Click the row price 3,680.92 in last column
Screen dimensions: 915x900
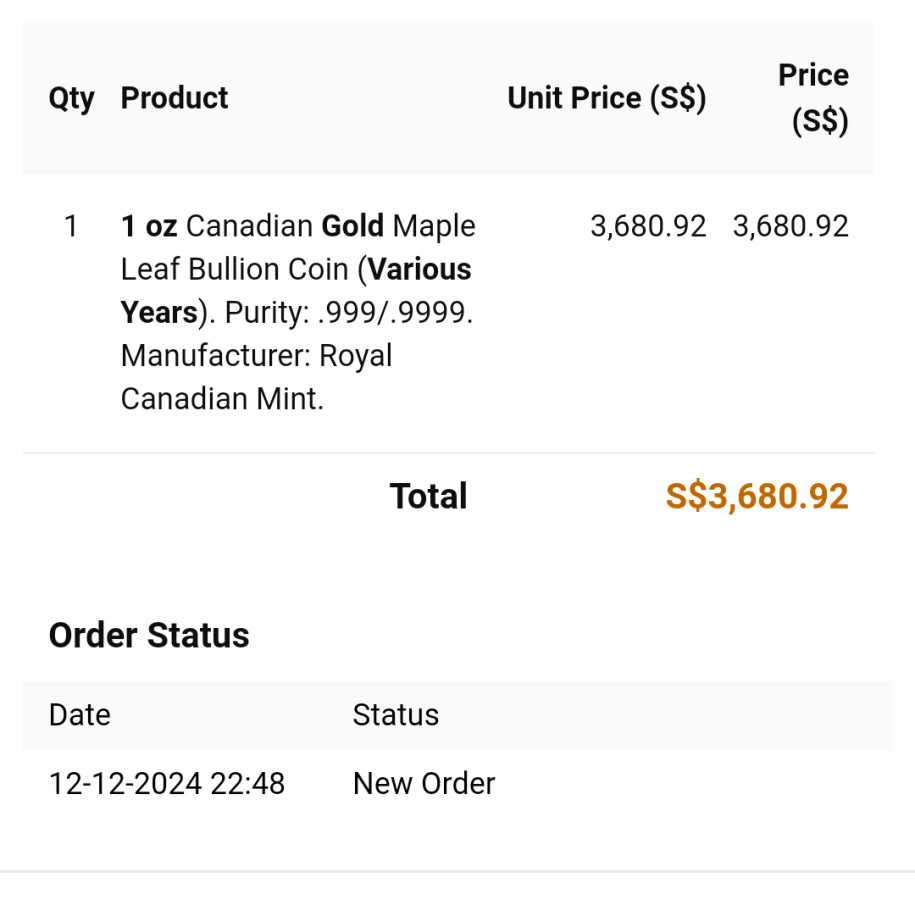(790, 226)
